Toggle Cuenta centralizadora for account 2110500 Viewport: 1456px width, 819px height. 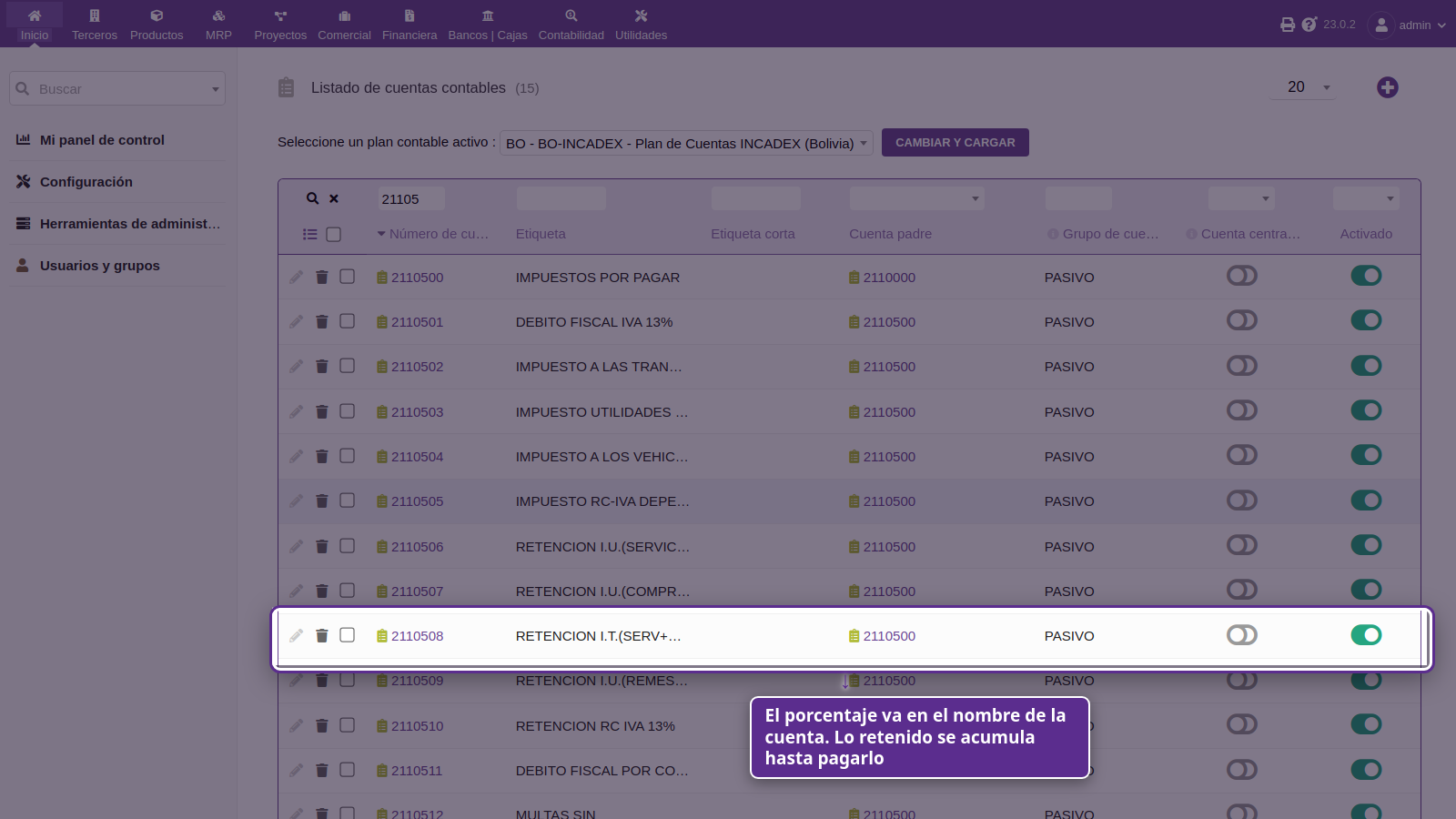tap(1242, 276)
